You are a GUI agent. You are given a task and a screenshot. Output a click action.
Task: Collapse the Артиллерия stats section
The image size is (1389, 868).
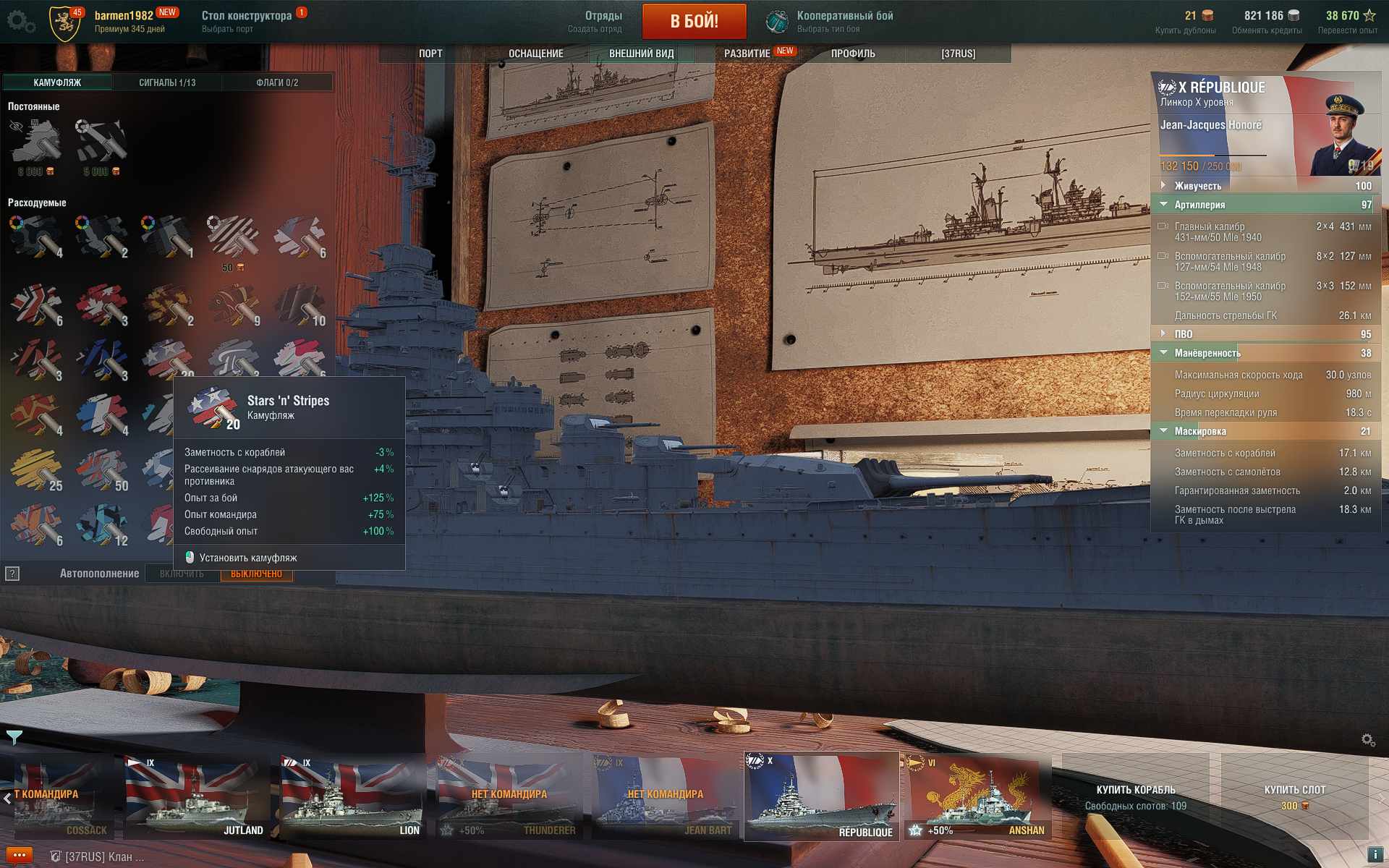(1266, 205)
